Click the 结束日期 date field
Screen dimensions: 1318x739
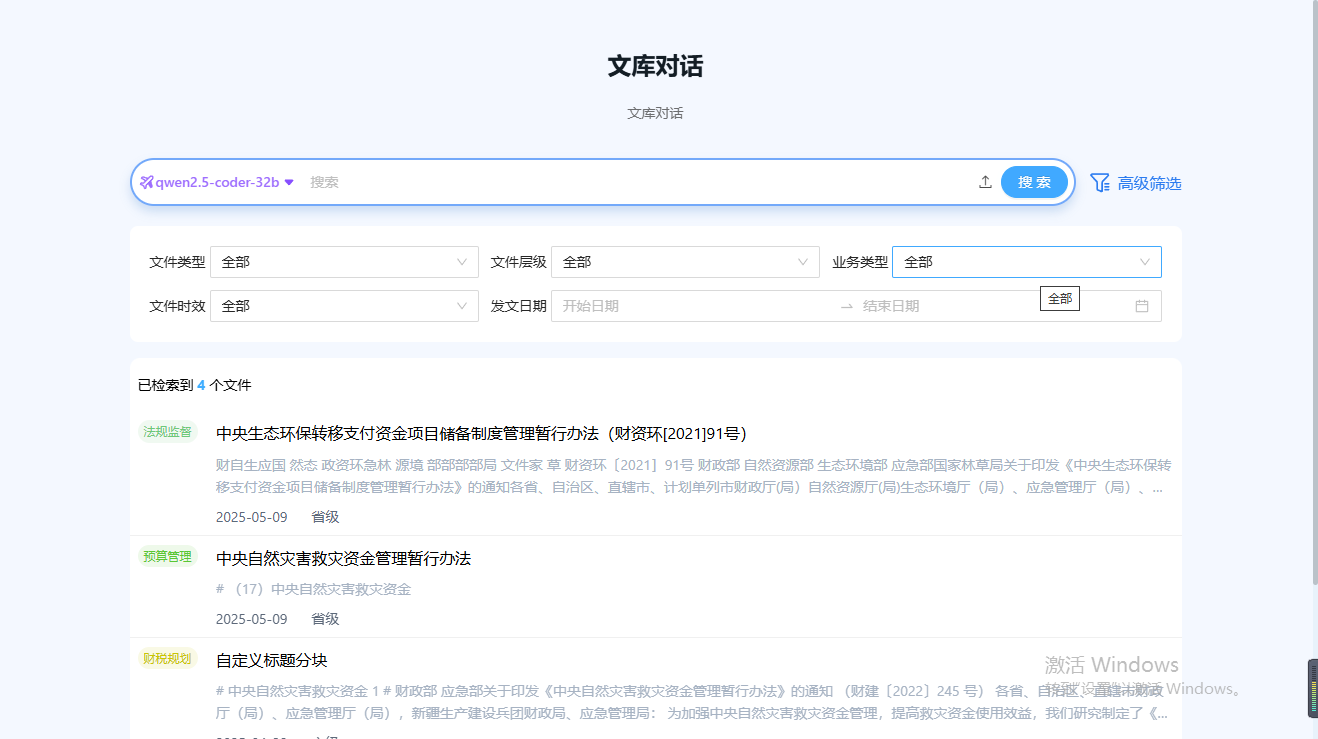point(980,306)
